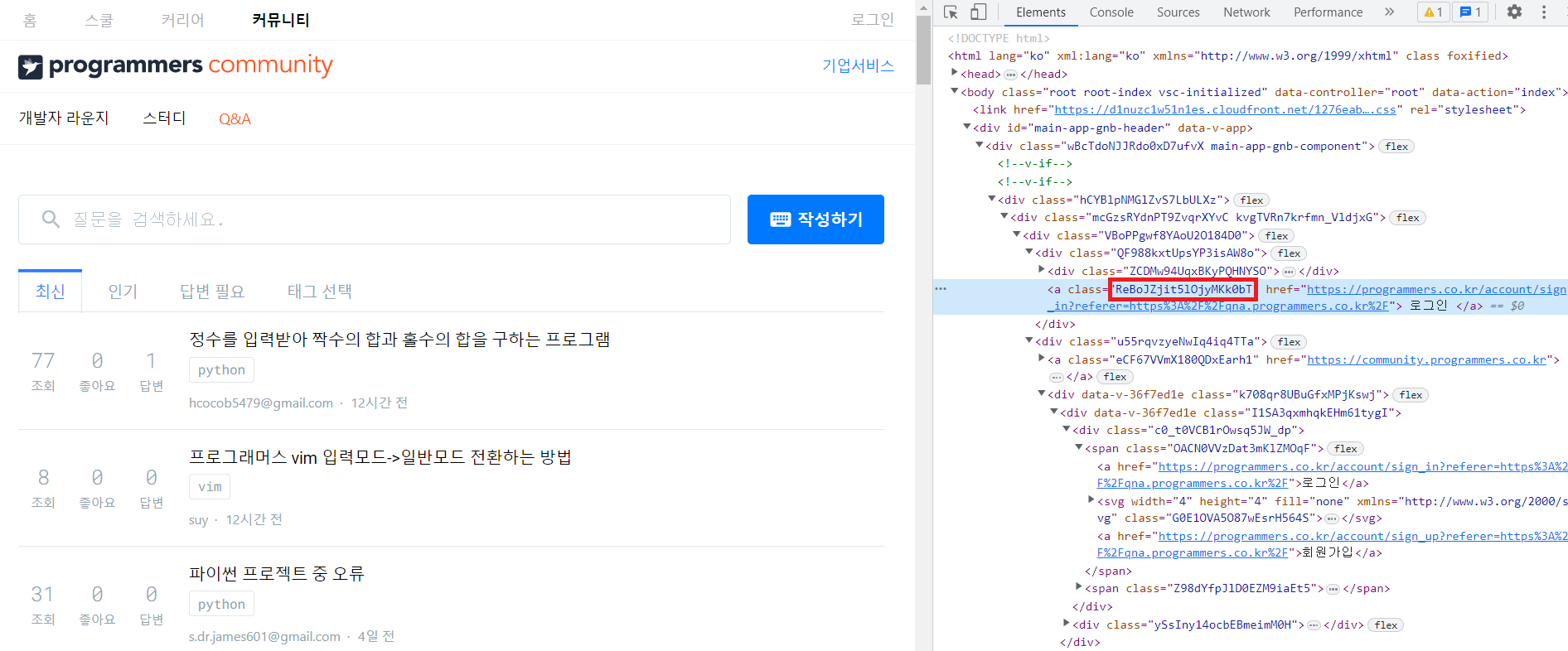The width and height of the screenshot is (1568, 651).
Task: Open the DevTools three-dot menu
Action: (1543, 12)
